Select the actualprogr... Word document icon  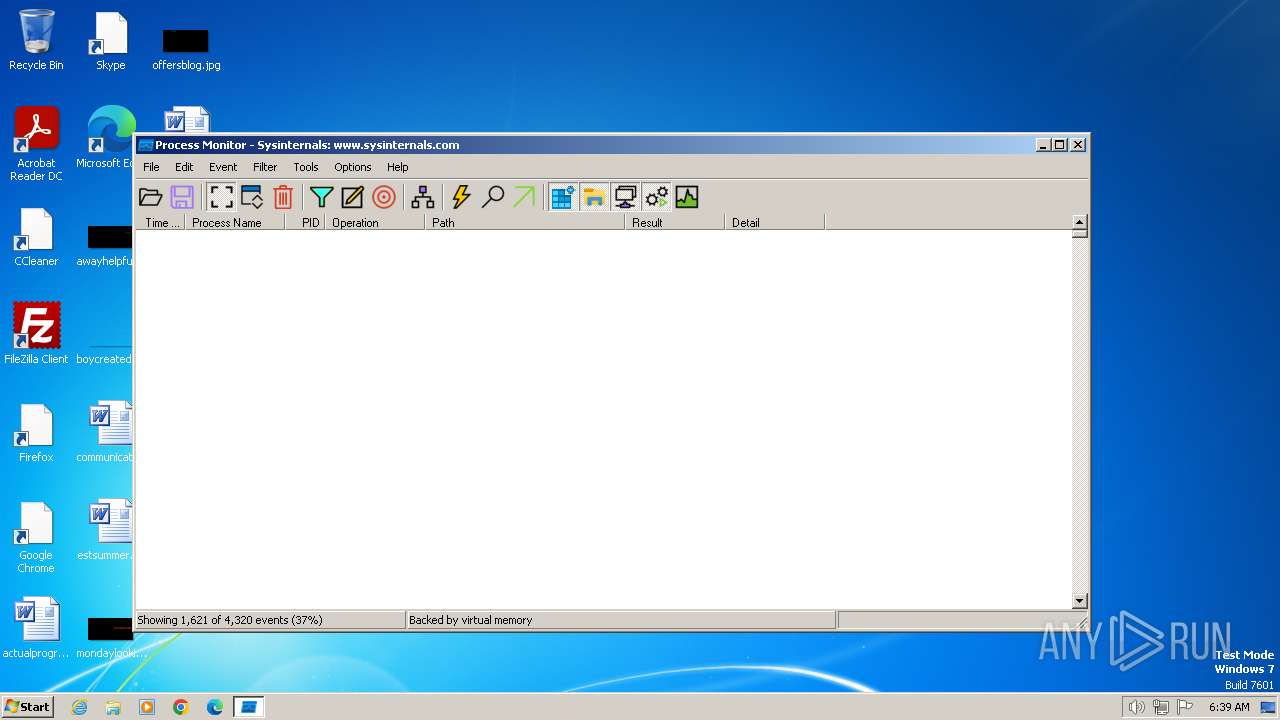(36, 628)
